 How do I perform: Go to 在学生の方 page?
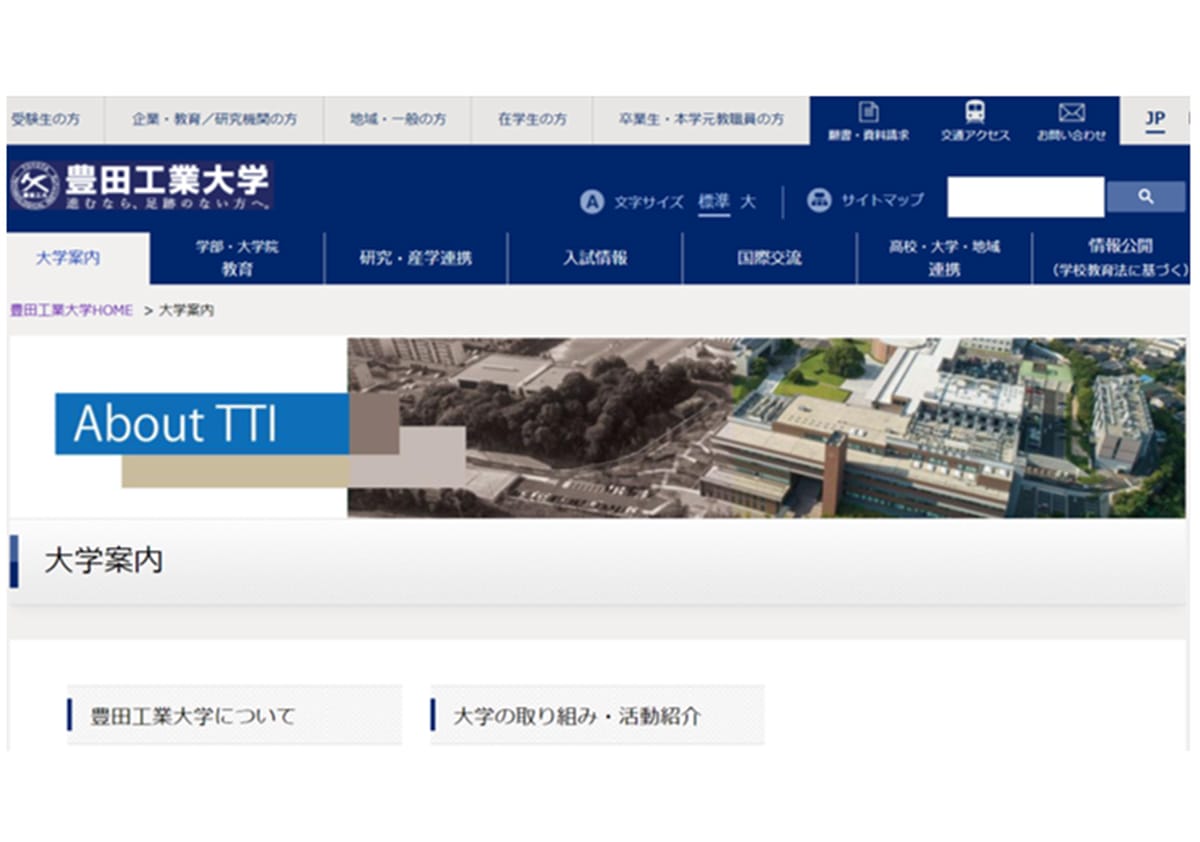tap(532, 119)
